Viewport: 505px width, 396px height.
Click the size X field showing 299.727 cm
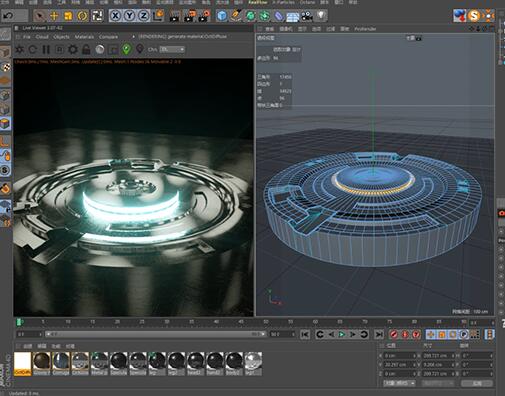pos(439,356)
